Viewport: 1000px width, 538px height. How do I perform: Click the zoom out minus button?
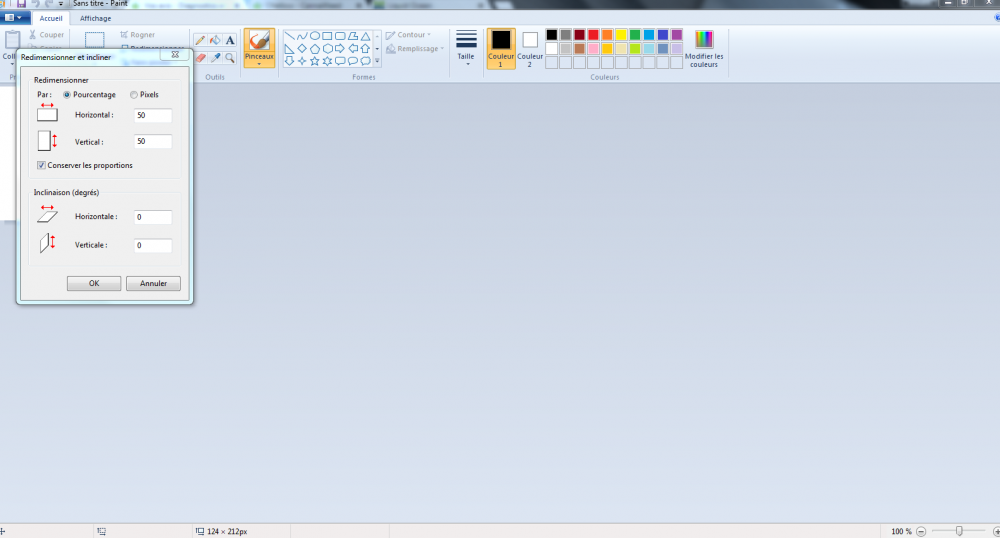[x=921, y=532]
